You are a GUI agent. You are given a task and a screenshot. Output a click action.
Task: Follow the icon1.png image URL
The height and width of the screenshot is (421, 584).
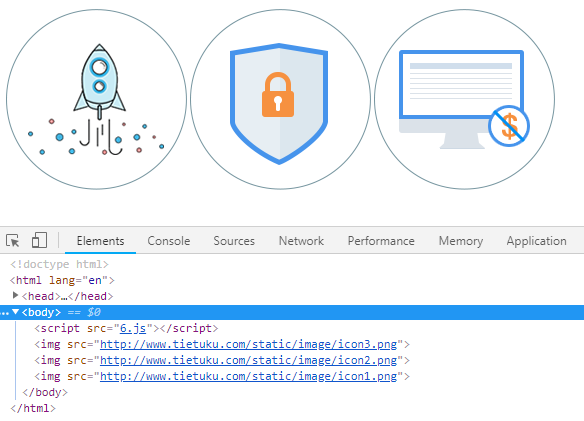248,376
